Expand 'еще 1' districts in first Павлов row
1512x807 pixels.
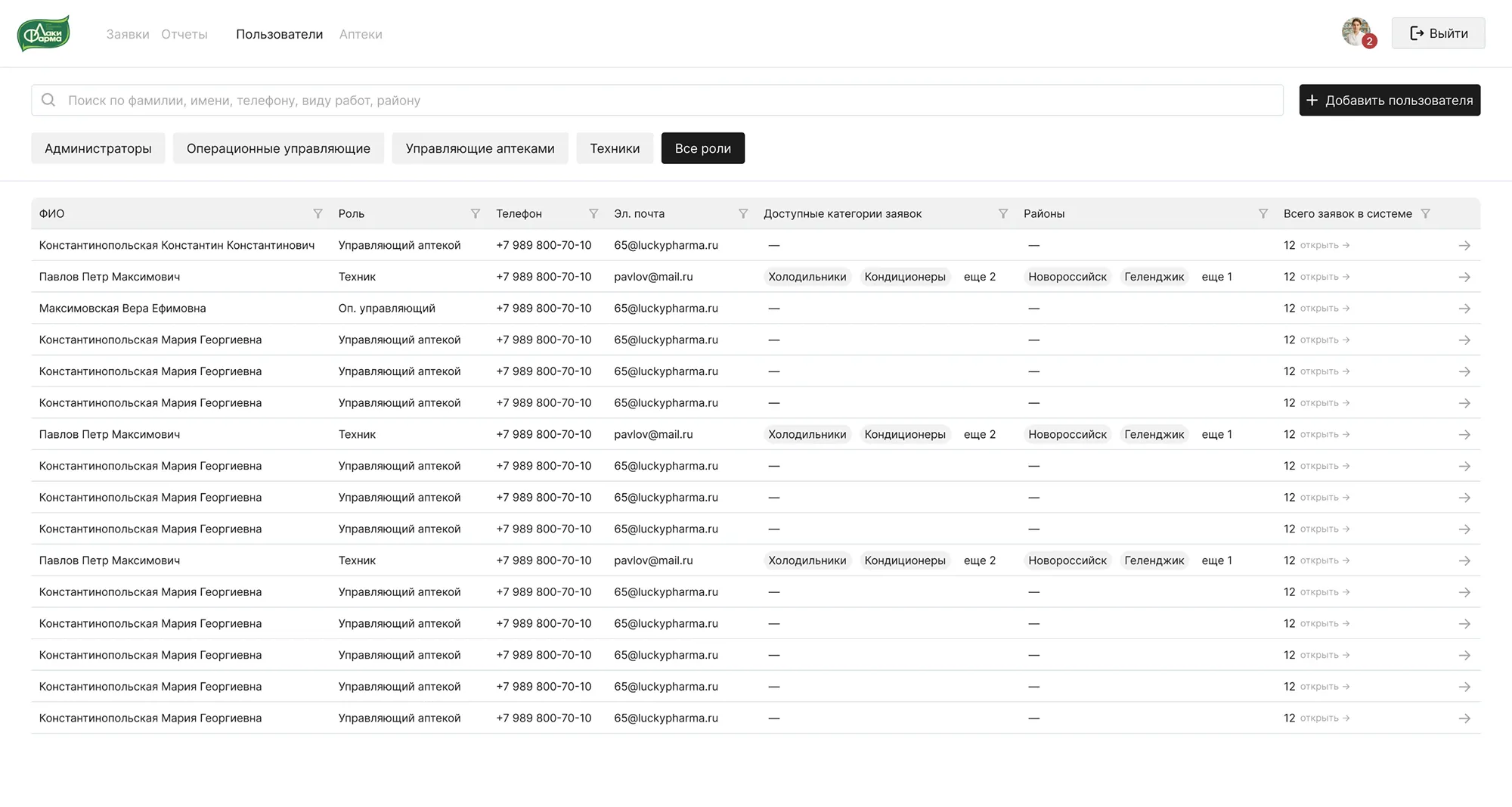coord(1216,277)
